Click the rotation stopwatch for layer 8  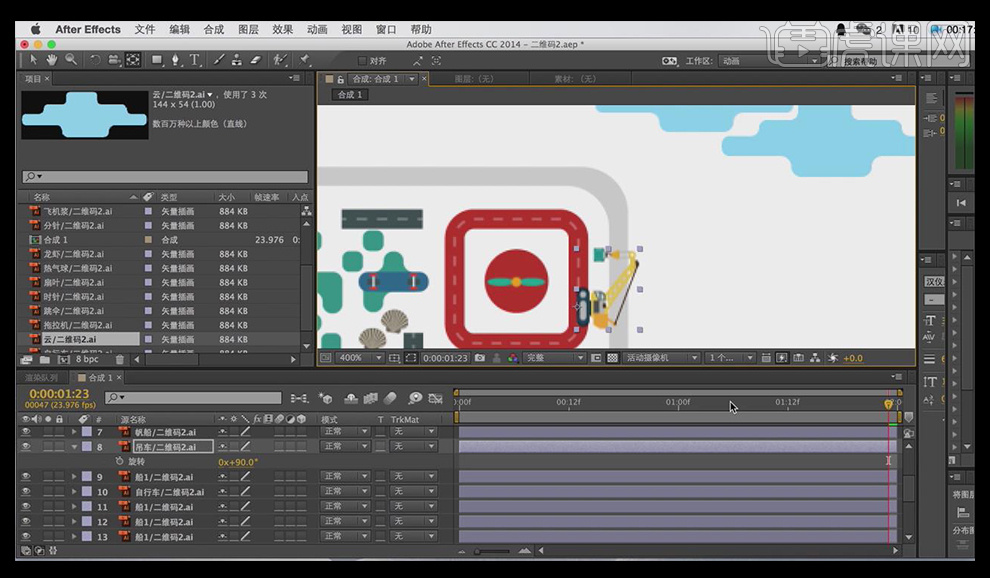119,462
